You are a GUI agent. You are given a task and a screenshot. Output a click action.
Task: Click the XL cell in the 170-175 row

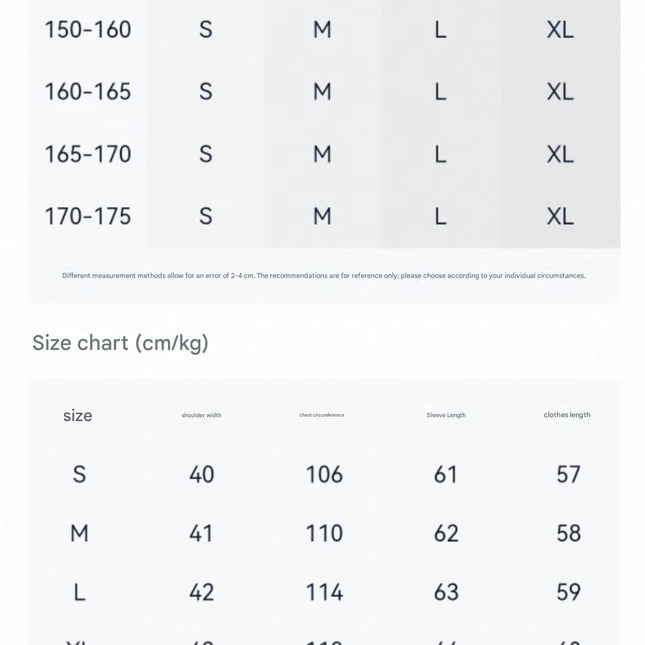[560, 216]
